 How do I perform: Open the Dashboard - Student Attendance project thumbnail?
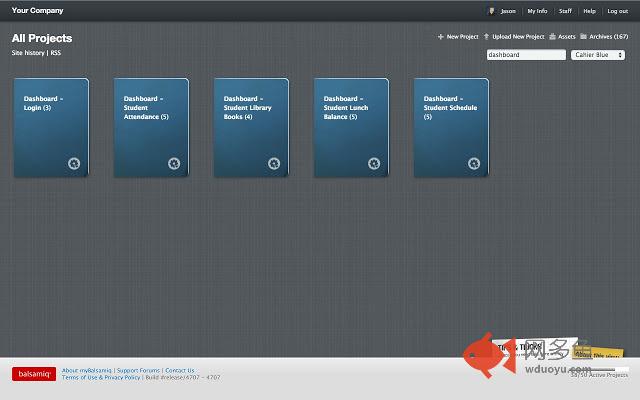click(151, 128)
